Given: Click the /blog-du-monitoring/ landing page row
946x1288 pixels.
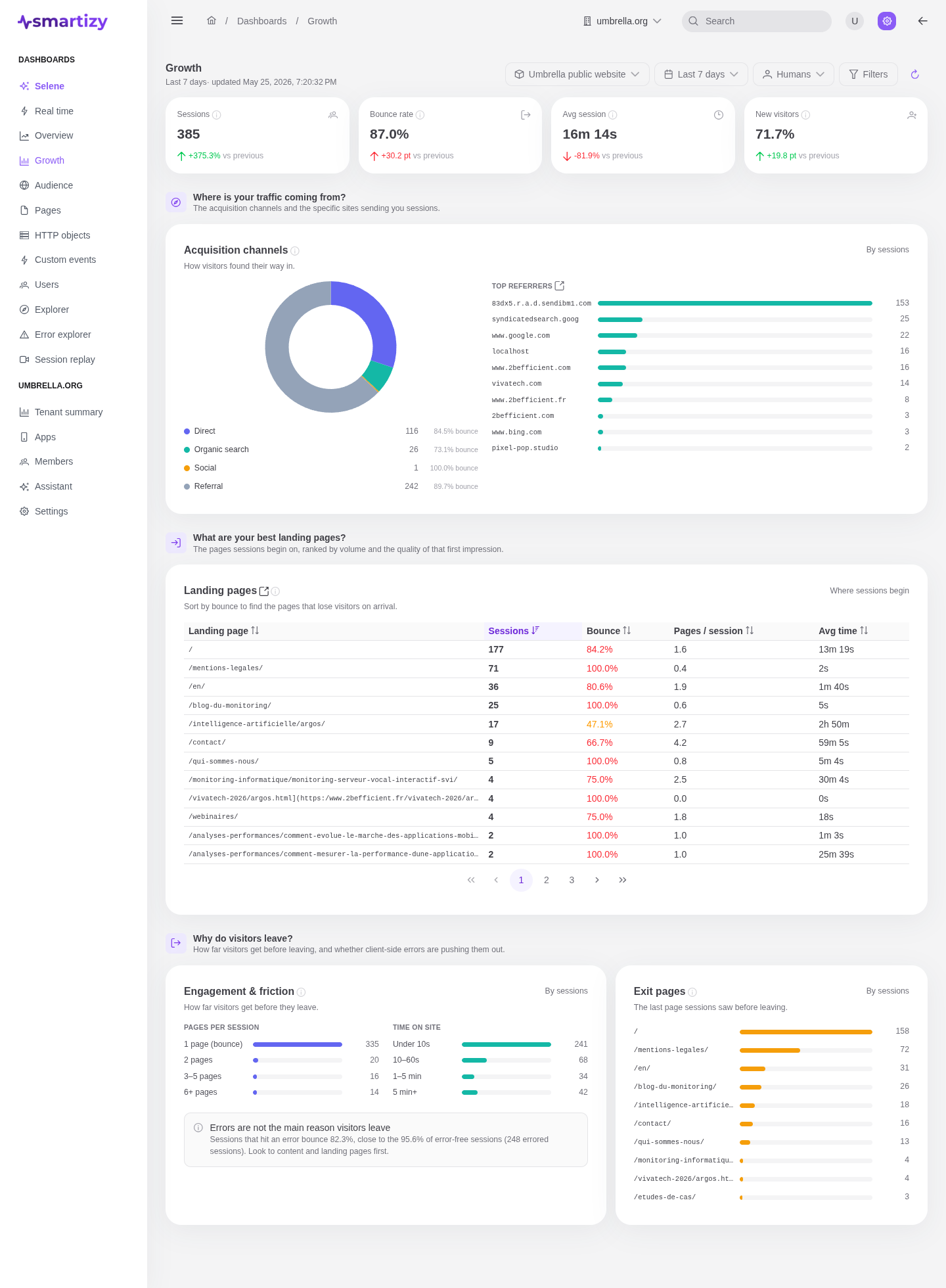Looking at the screenshot, I should (x=547, y=705).
